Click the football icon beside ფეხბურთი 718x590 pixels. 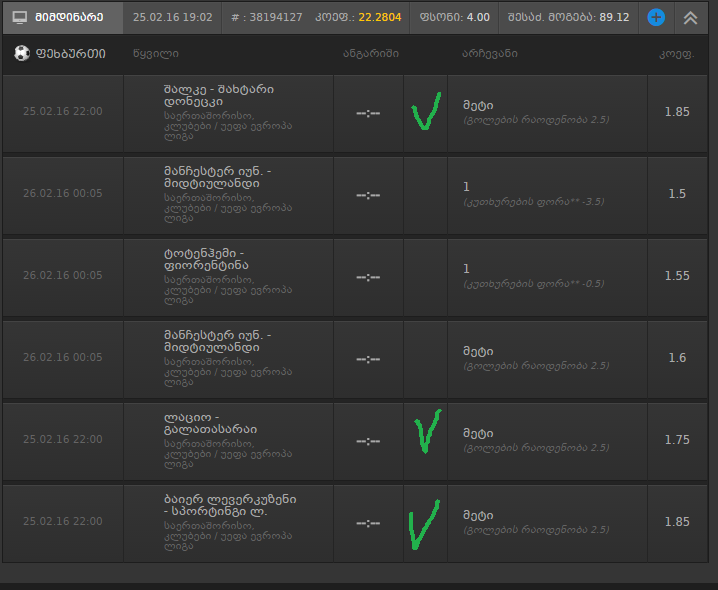click(22, 53)
